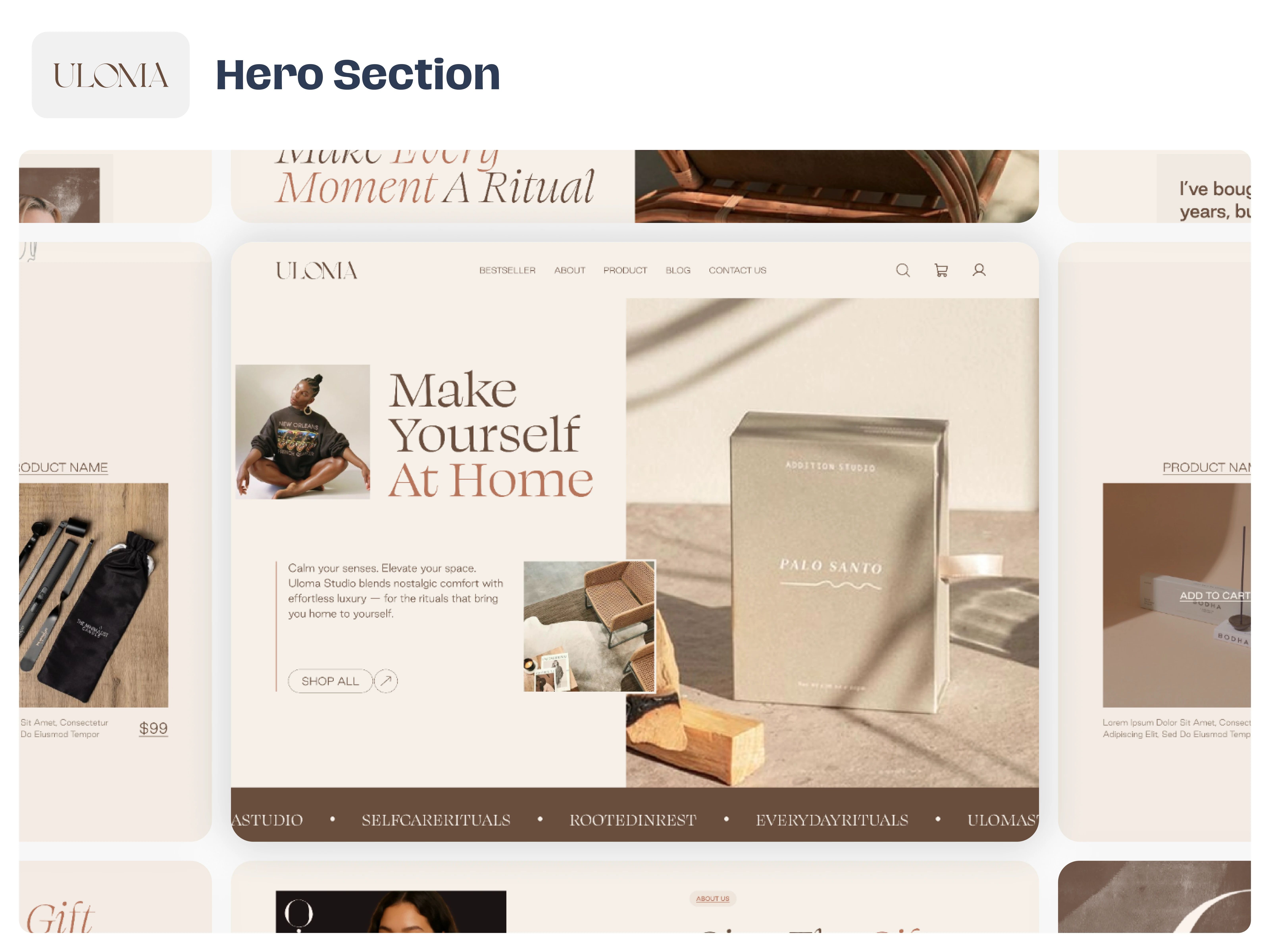Go to the About nav link
The image size is (1270, 952).
click(570, 270)
